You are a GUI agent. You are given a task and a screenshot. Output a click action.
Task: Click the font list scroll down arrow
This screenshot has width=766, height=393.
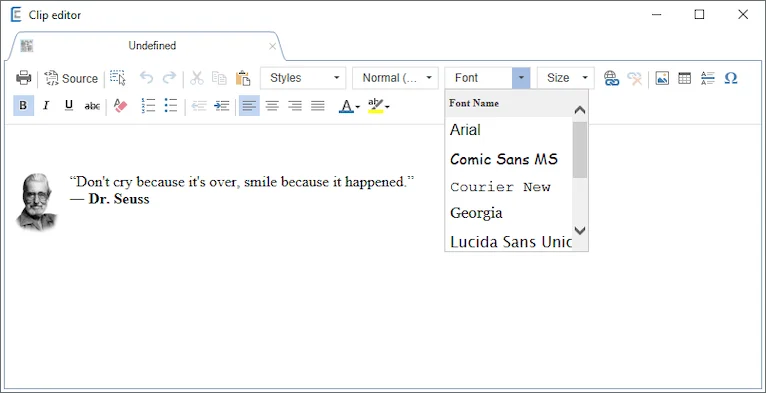pyautogui.click(x=580, y=230)
